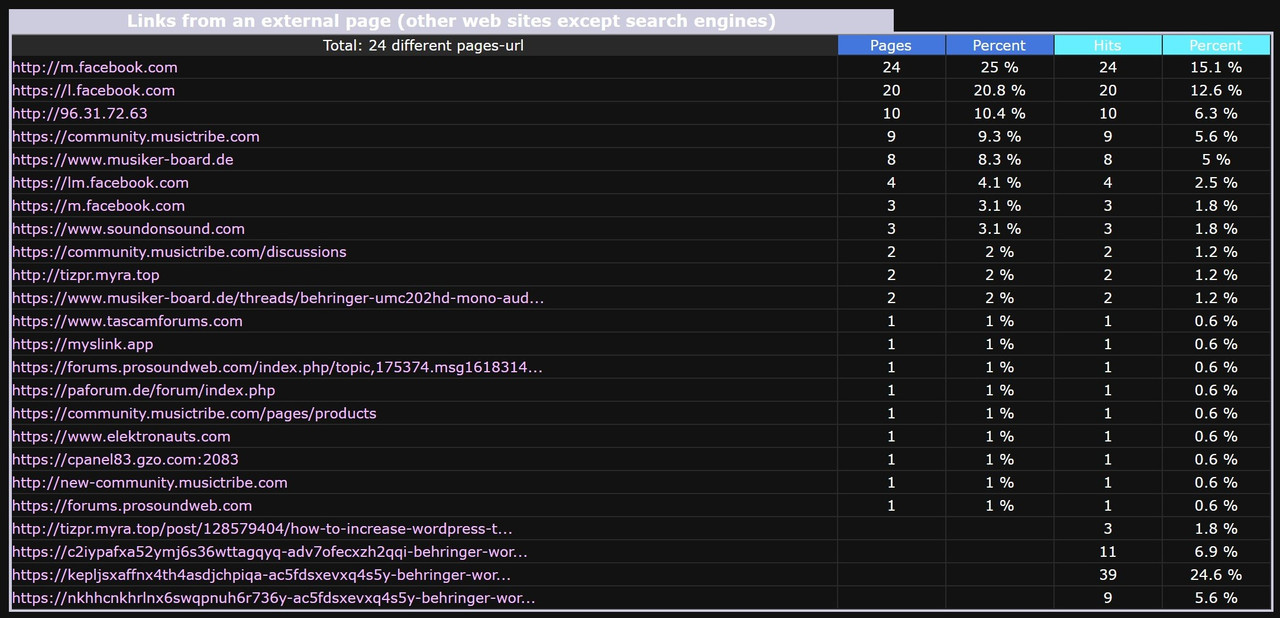Select hits value 1 in myslink.app row
The height and width of the screenshot is (618, 1280).
tap(1107, 343)
